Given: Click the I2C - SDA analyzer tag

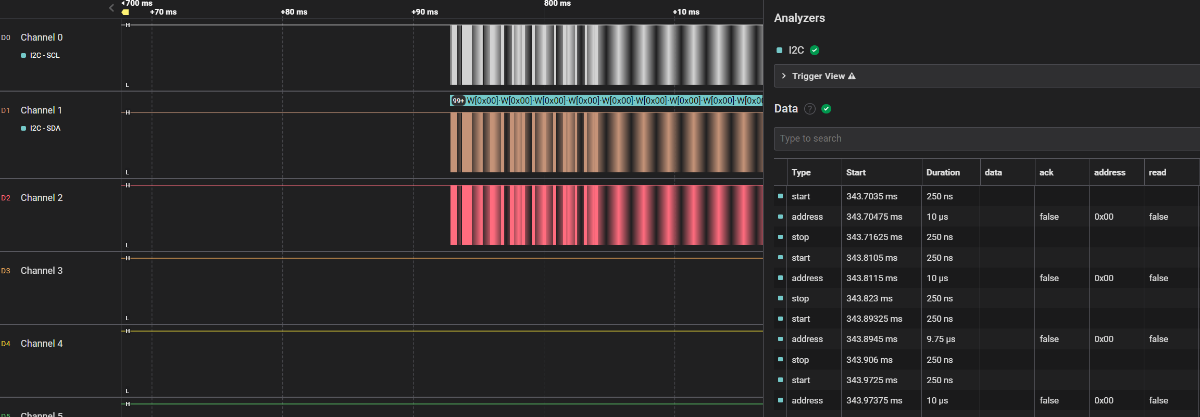Looking at the screenshot, I should (45, 128).
